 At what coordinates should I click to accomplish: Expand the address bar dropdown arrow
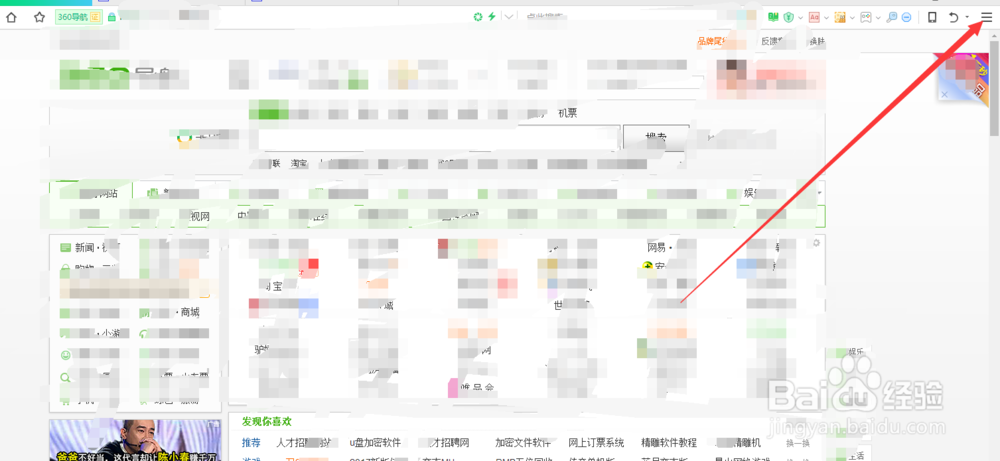509,17
